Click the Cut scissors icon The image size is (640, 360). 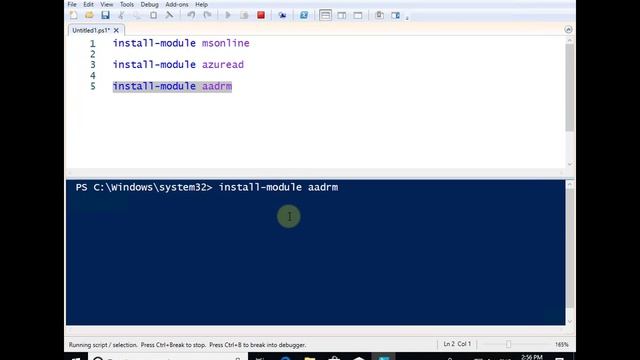pos(121,16)
